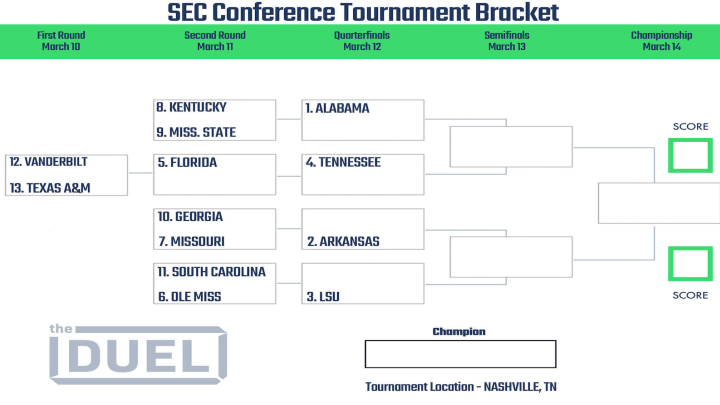Click 4. Tennessee quarterfinal slot
This screenshot has width=720, height=405.
pos(363,174)
